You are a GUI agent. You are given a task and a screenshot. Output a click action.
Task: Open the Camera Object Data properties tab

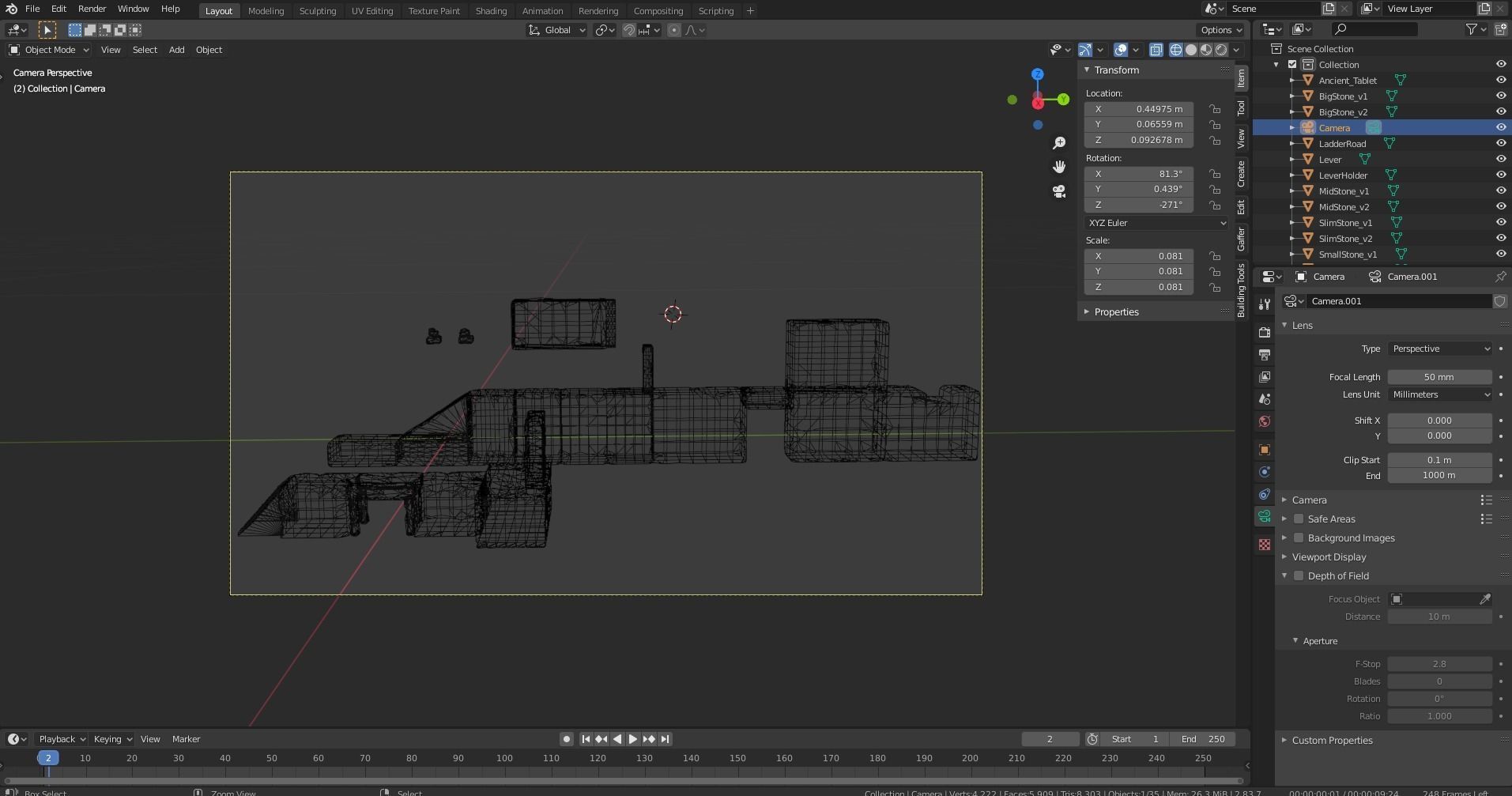tap(1265, 516)
